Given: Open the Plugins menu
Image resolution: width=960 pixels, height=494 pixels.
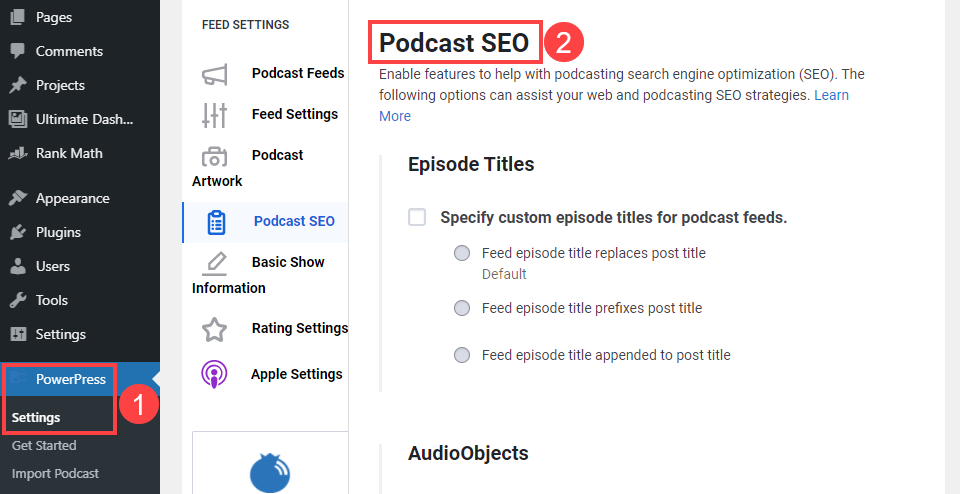Looking at the screenshot, I should (x=58, y=233).
